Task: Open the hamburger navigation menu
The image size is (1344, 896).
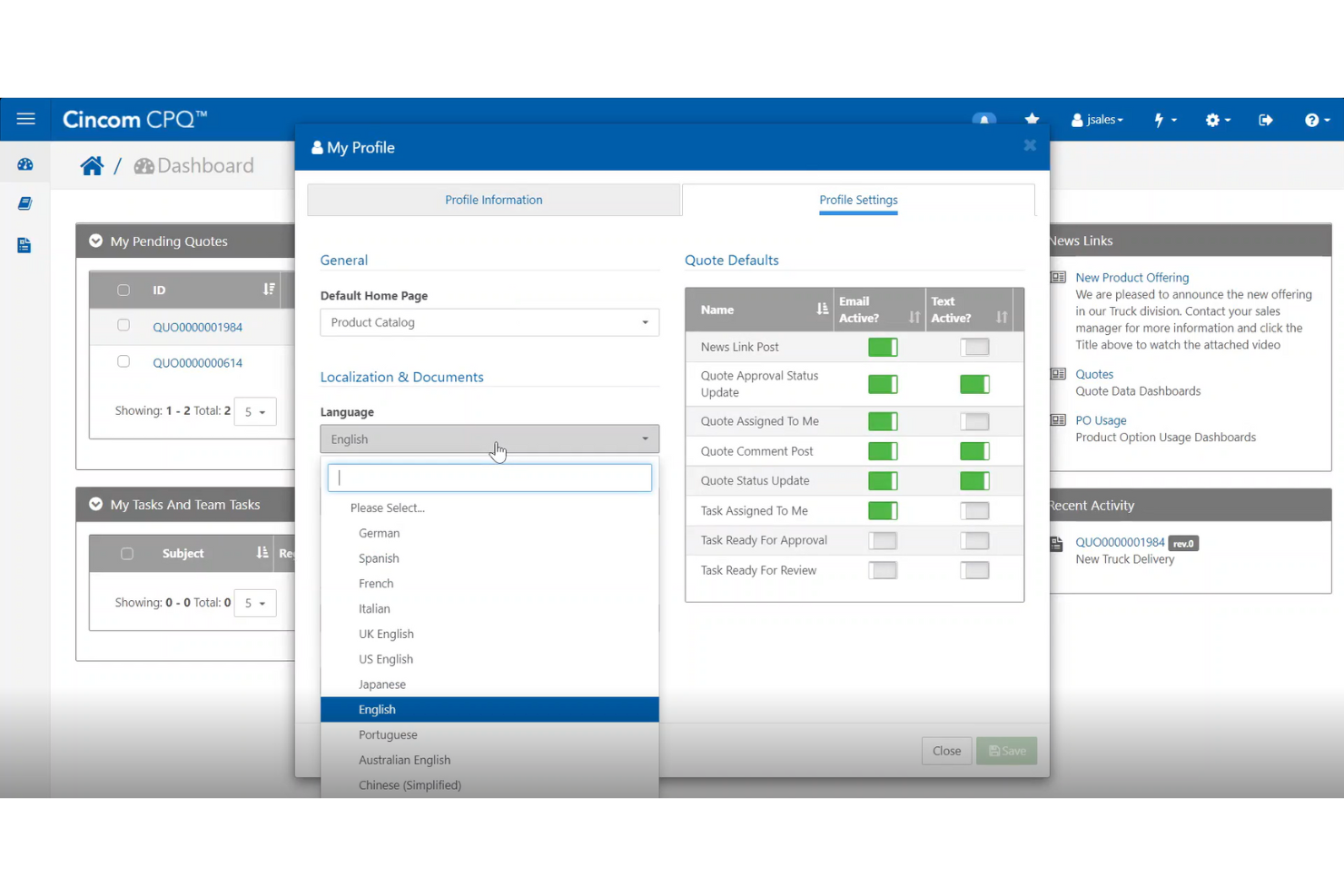Action: coord(25,119)
